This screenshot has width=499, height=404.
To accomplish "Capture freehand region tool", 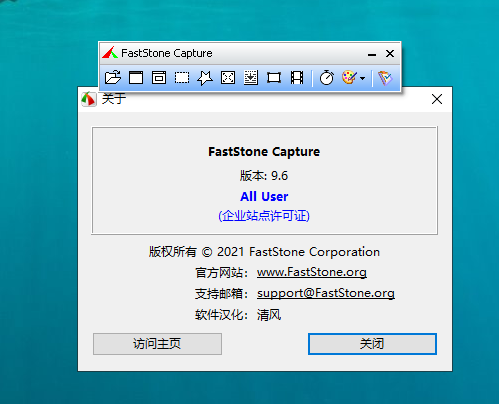I will (205, 78).
